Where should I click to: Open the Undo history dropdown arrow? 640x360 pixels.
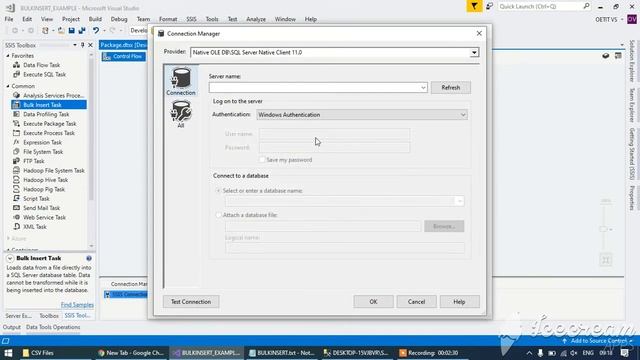tap(104, 31)
